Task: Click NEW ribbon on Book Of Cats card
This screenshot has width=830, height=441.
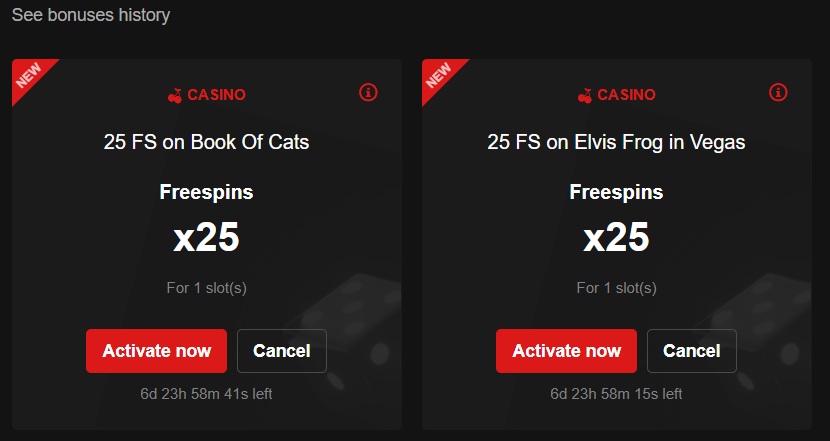Action: [29, 76]
